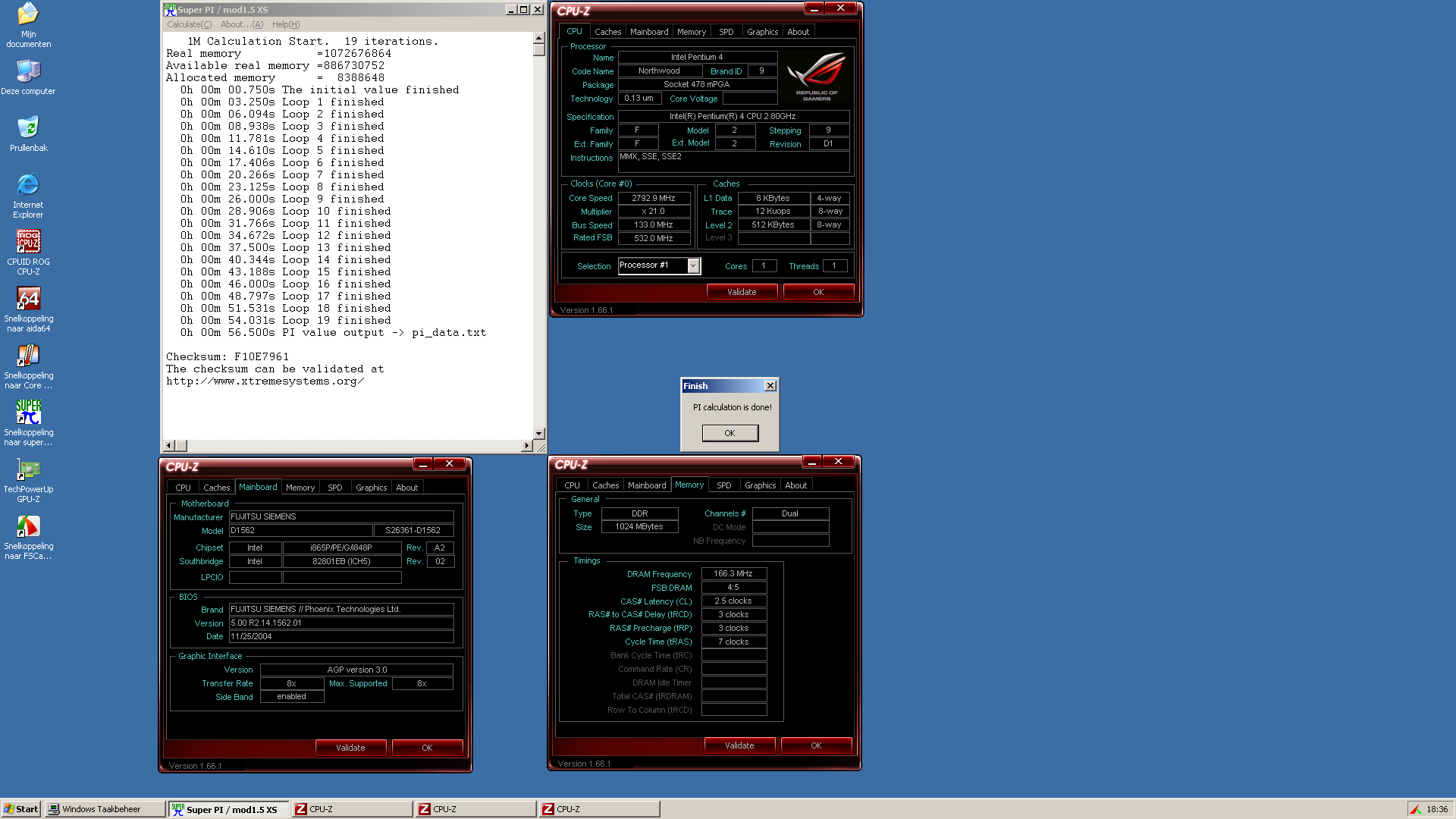
Task: Launch Internet Explorer desktop shortcut
Action: 28,196
